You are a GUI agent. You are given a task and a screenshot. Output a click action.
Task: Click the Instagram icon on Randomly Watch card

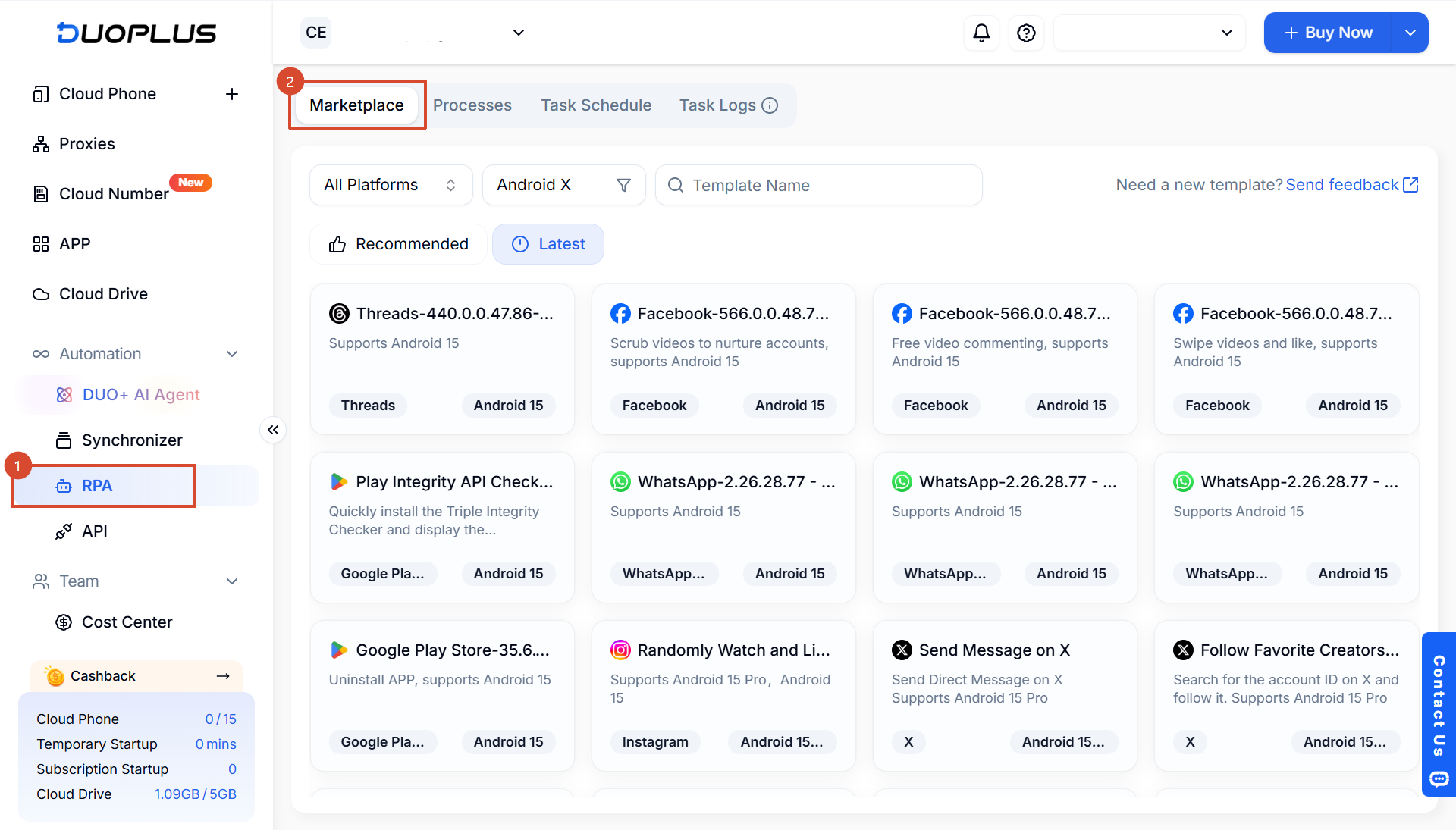coord(620,650)
